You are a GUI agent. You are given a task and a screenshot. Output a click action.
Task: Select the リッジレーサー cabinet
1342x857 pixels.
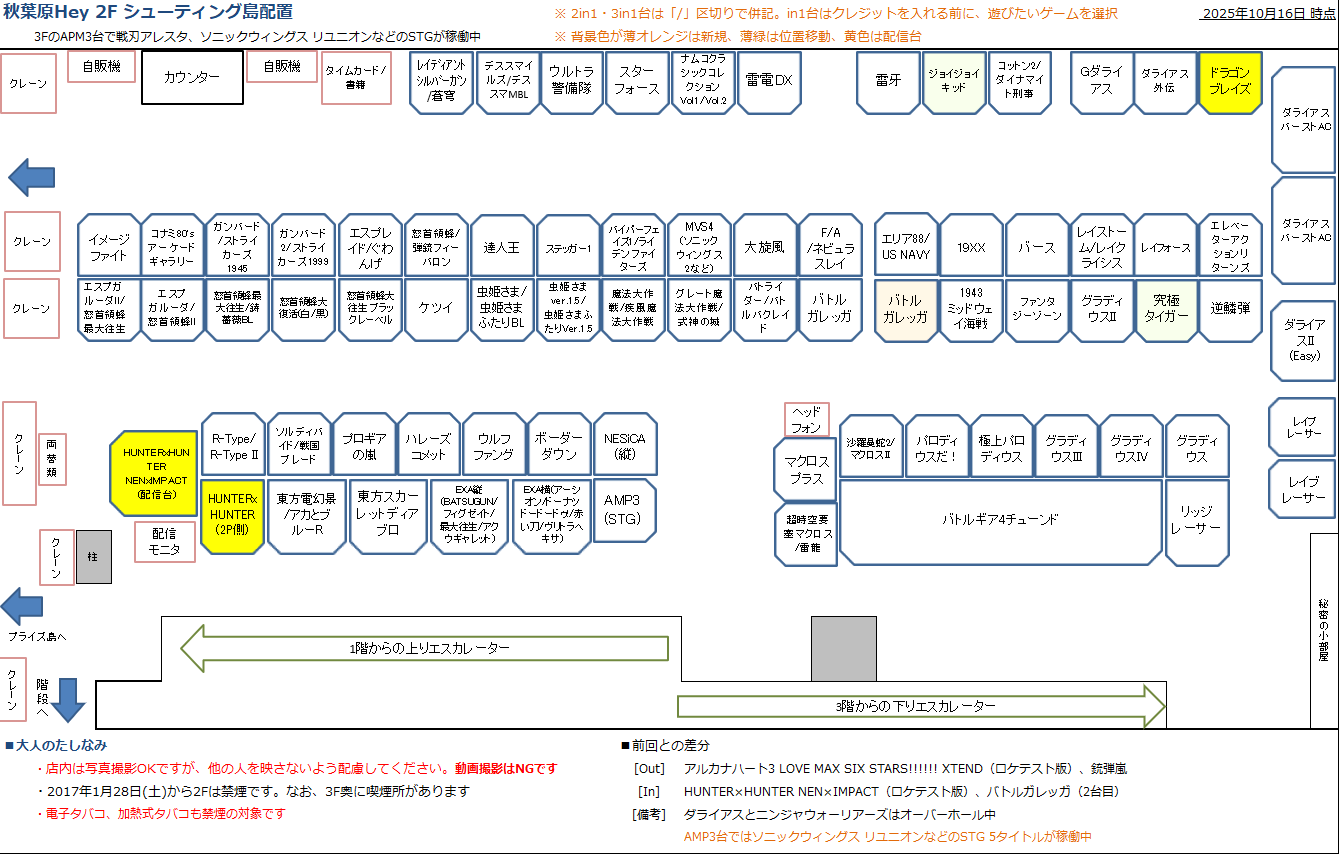(x=1196, y=520)
